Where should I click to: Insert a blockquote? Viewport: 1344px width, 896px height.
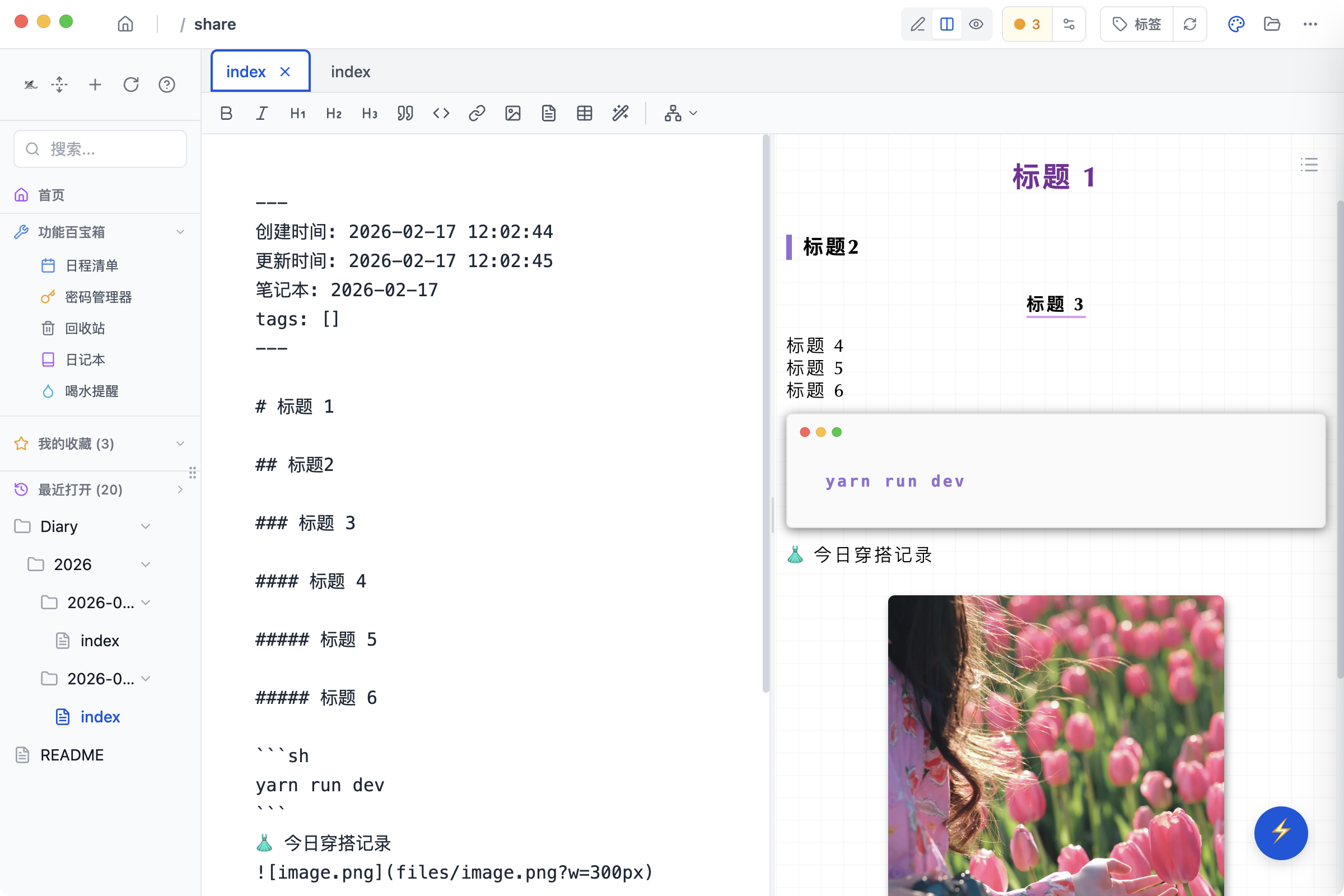[x=405, y=113]
